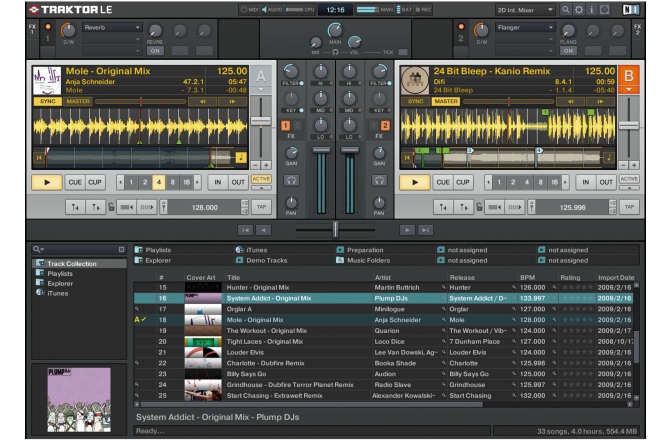Open iTunes in browser tree
Viewport: 672px width, 440px height.
tap(57, 293)
